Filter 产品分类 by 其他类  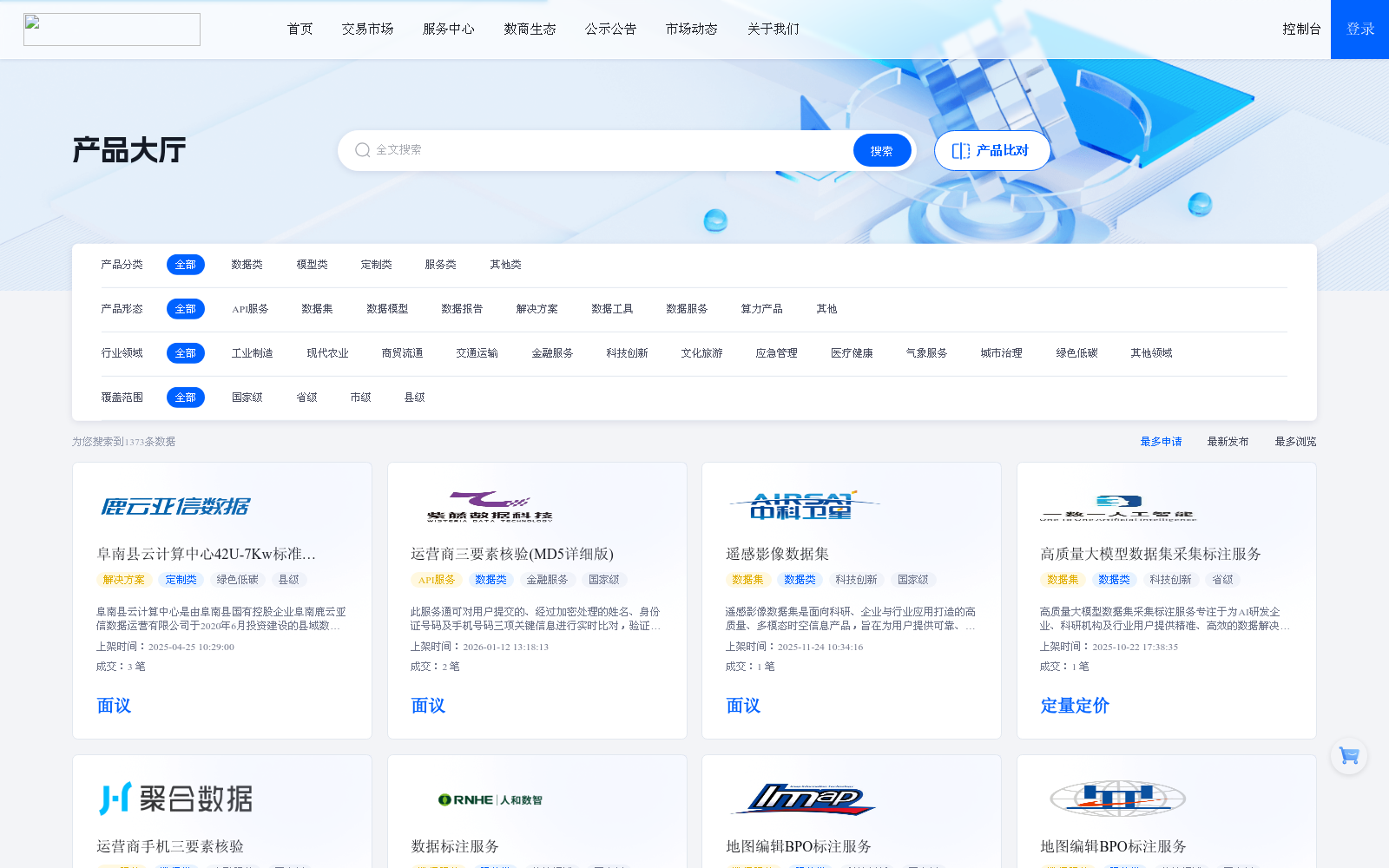pos(506,265)
